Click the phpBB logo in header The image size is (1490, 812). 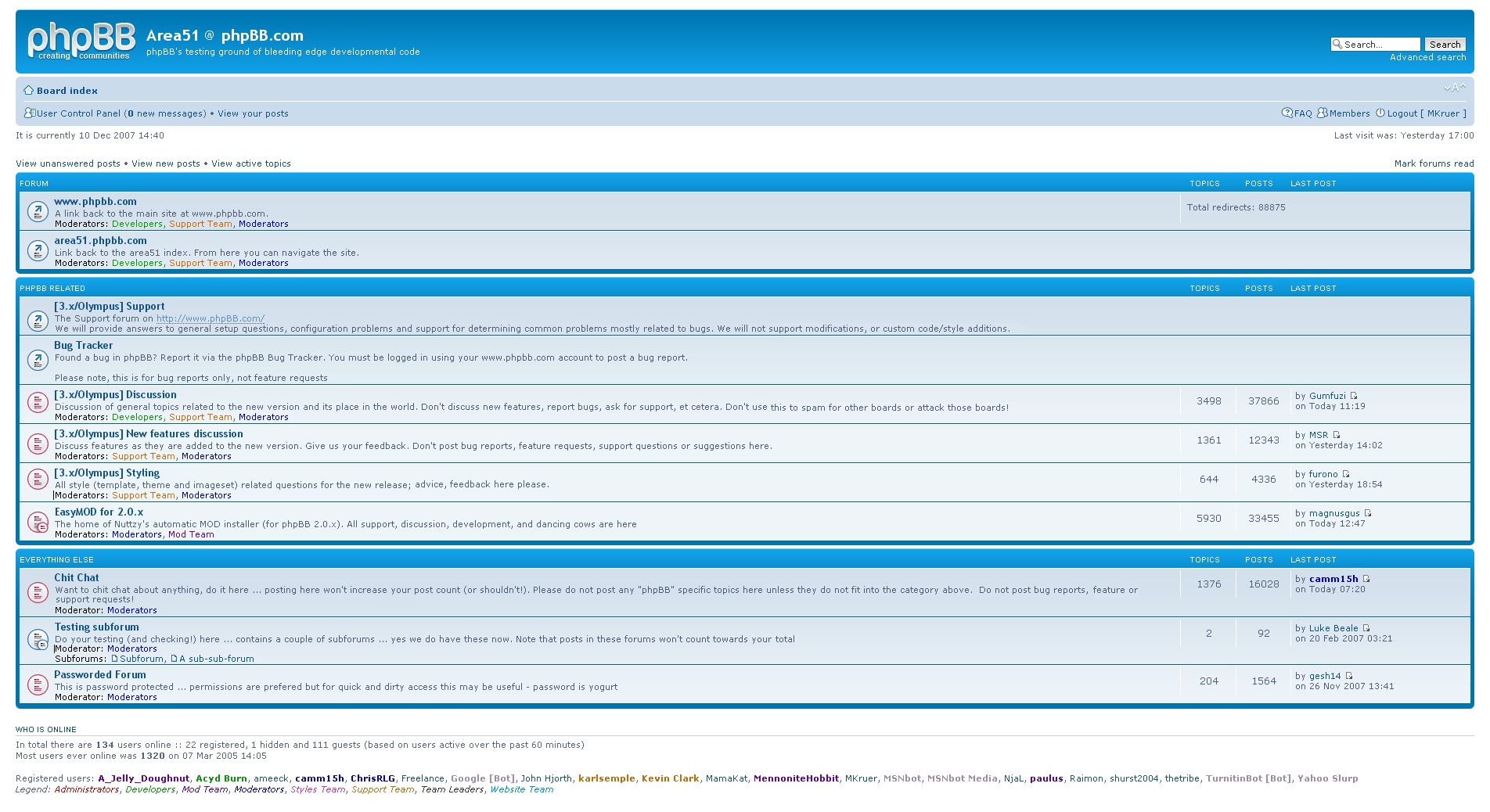point(81,41)
